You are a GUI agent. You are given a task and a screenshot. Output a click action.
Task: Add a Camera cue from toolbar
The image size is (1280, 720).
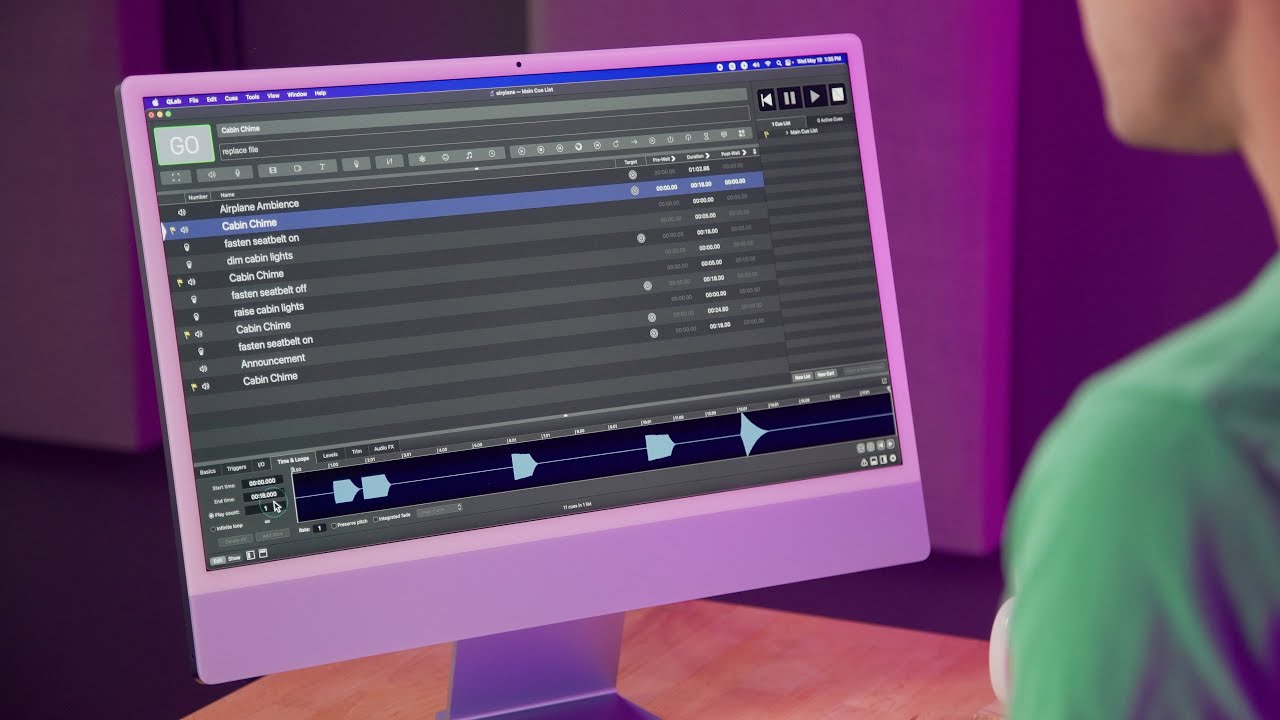298,168
